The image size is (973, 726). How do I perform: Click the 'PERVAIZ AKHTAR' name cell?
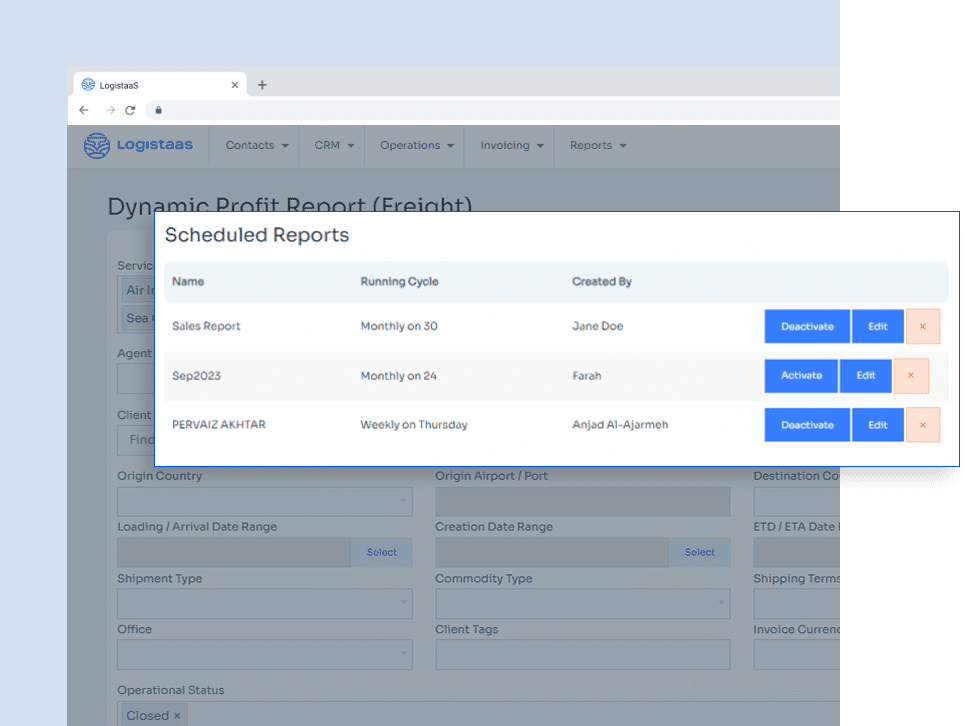(218, 424)
